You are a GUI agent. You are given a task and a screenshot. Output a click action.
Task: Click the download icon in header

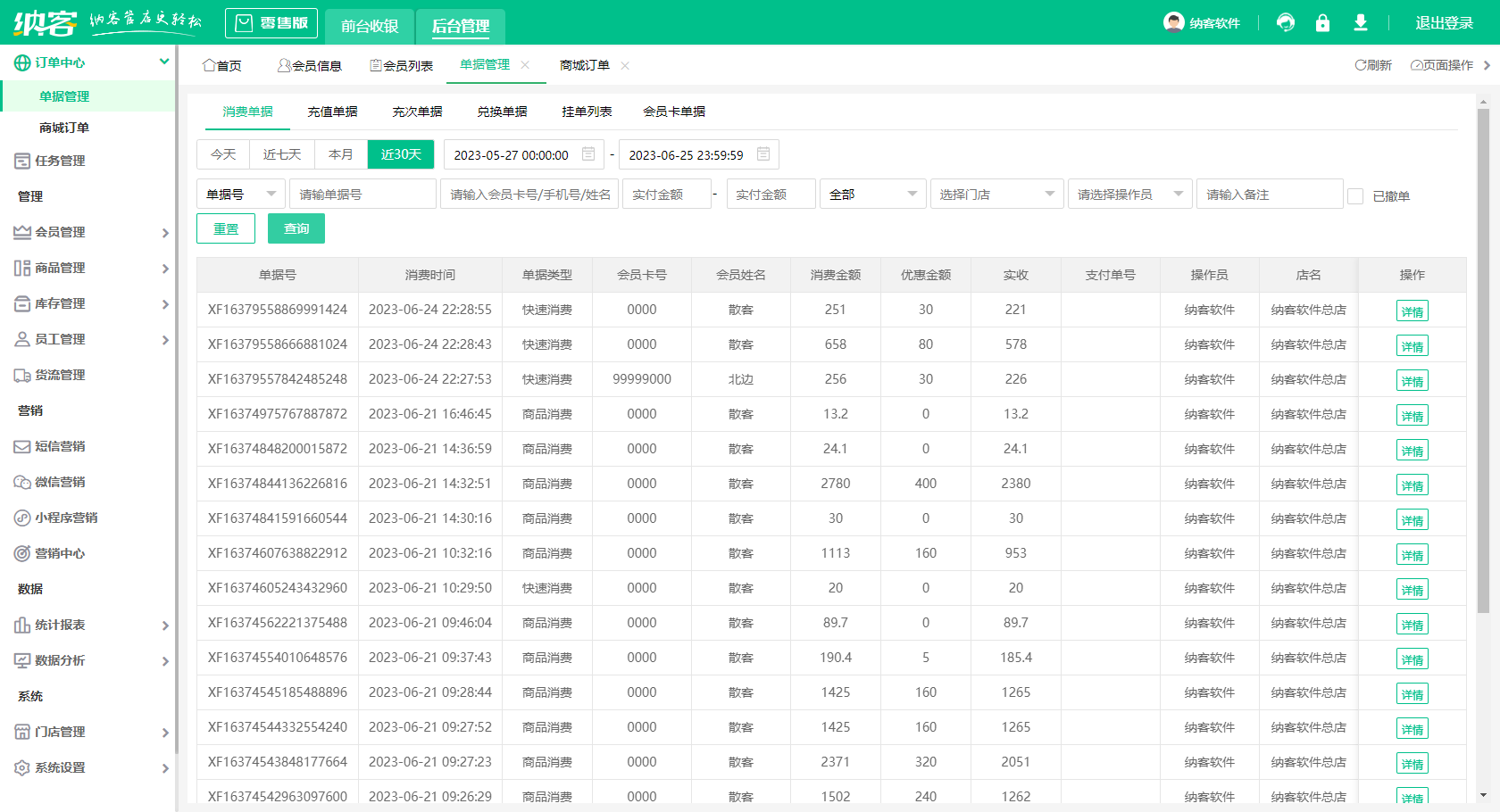pos(1360,22)
